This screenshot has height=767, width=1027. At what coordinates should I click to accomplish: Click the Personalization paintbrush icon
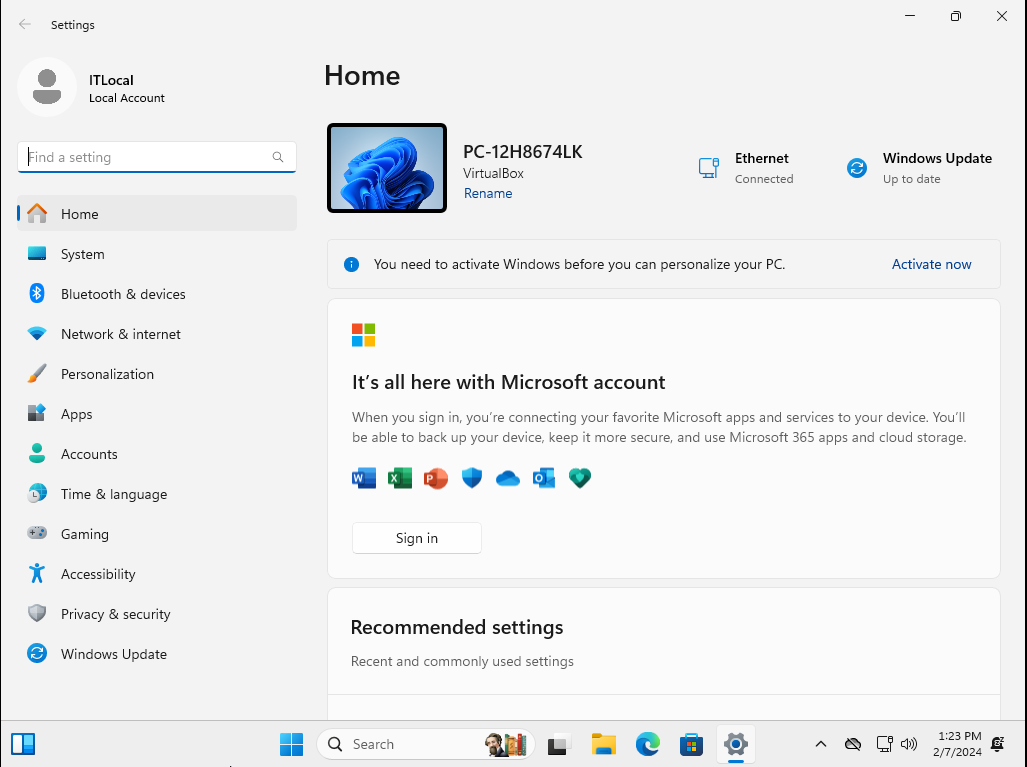click(37, 373)
